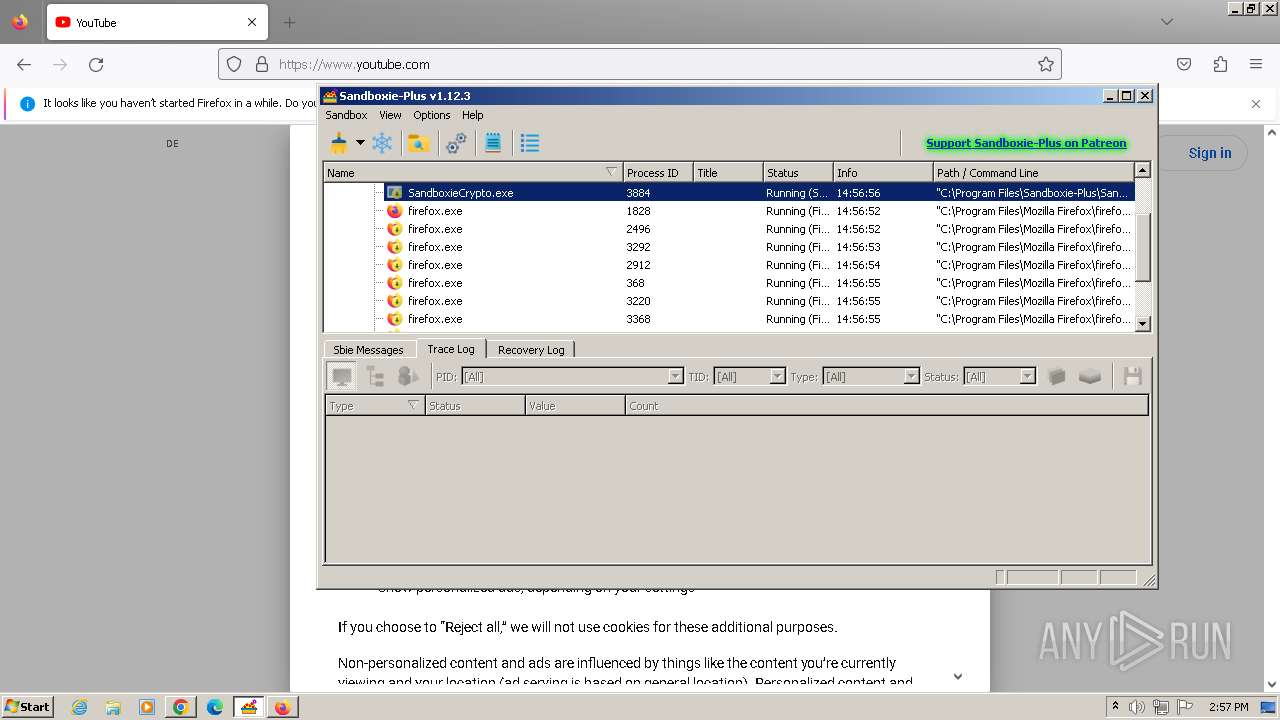1280x720 pixels.
Task: Switch to the Sbie Messages tab
Action: (368, 350)
